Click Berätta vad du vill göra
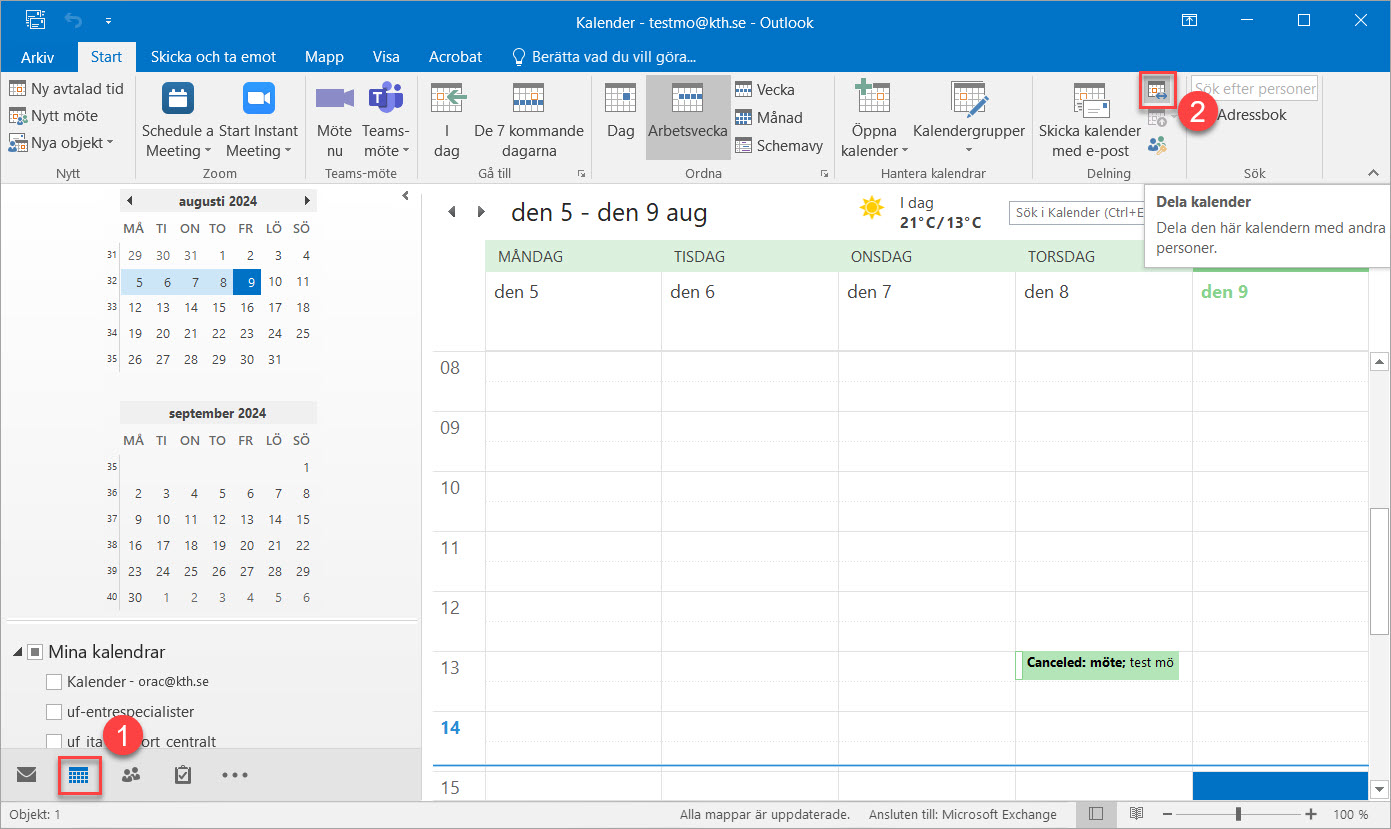The height and width of the screenshot is (829, 1391). [x=604, y=57]
